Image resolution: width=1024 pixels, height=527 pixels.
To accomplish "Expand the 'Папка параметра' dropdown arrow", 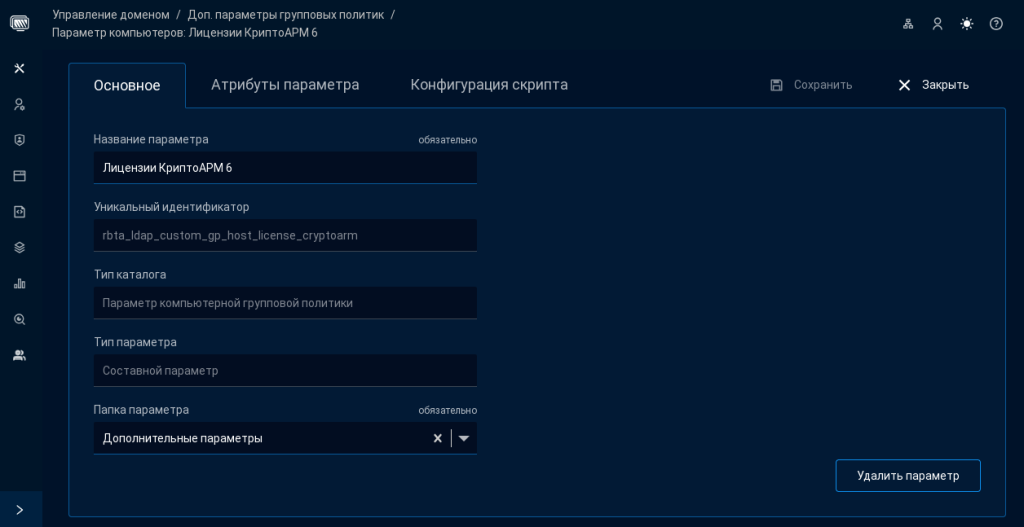I will click(x=464, y=438).
